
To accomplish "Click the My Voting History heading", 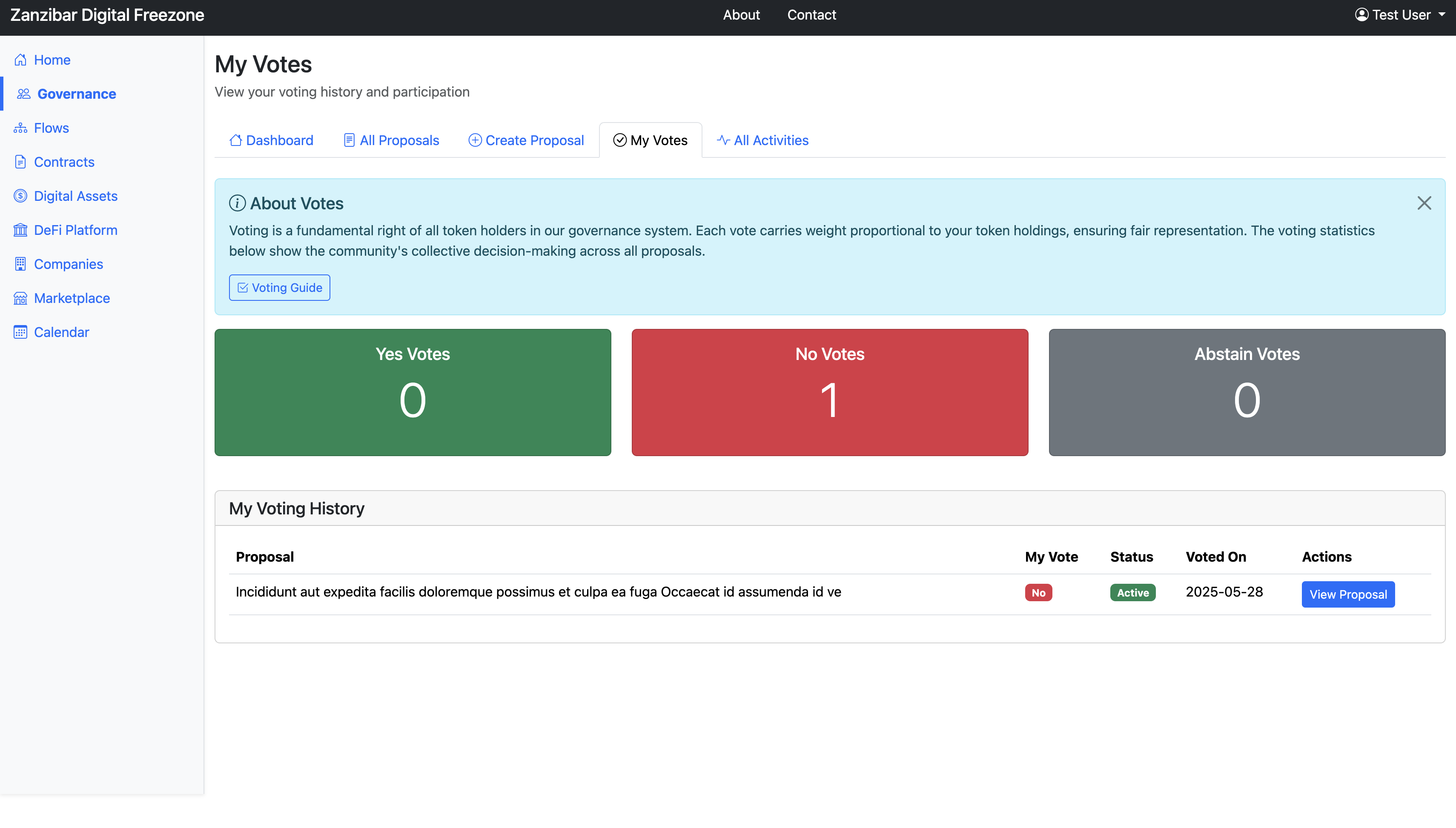I will [x=296, y=508].
